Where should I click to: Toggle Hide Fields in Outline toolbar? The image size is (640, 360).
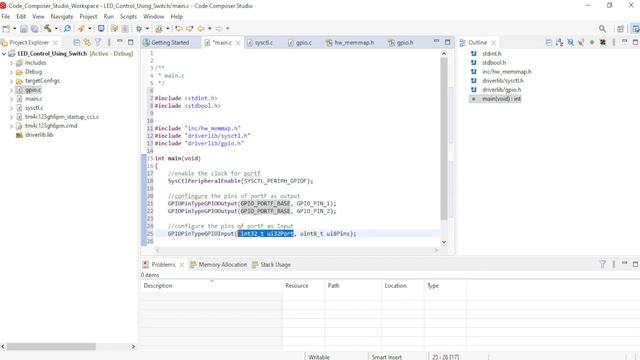(570, 42)
